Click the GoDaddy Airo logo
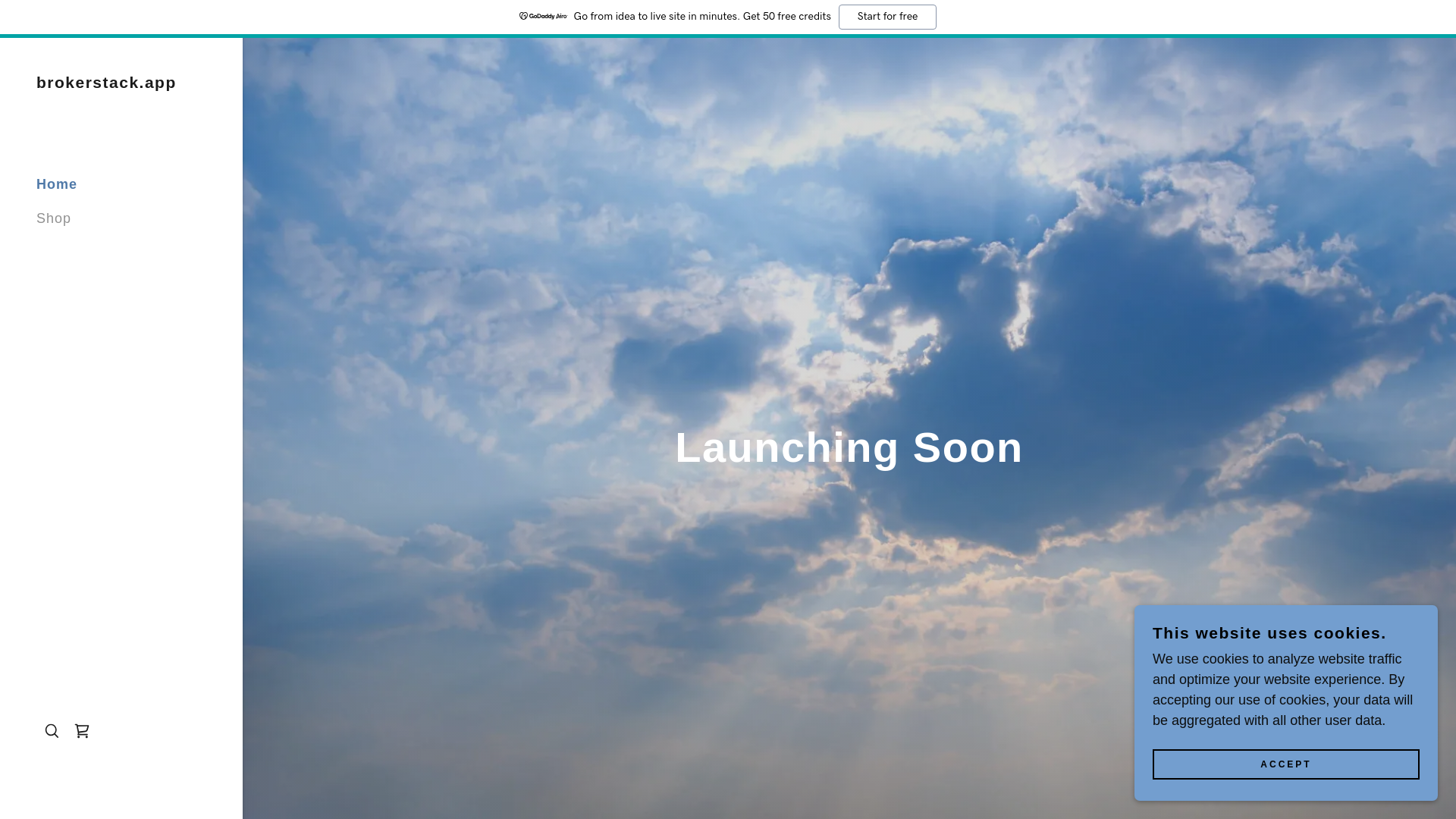1456x819 pixels. pos(543,17)
